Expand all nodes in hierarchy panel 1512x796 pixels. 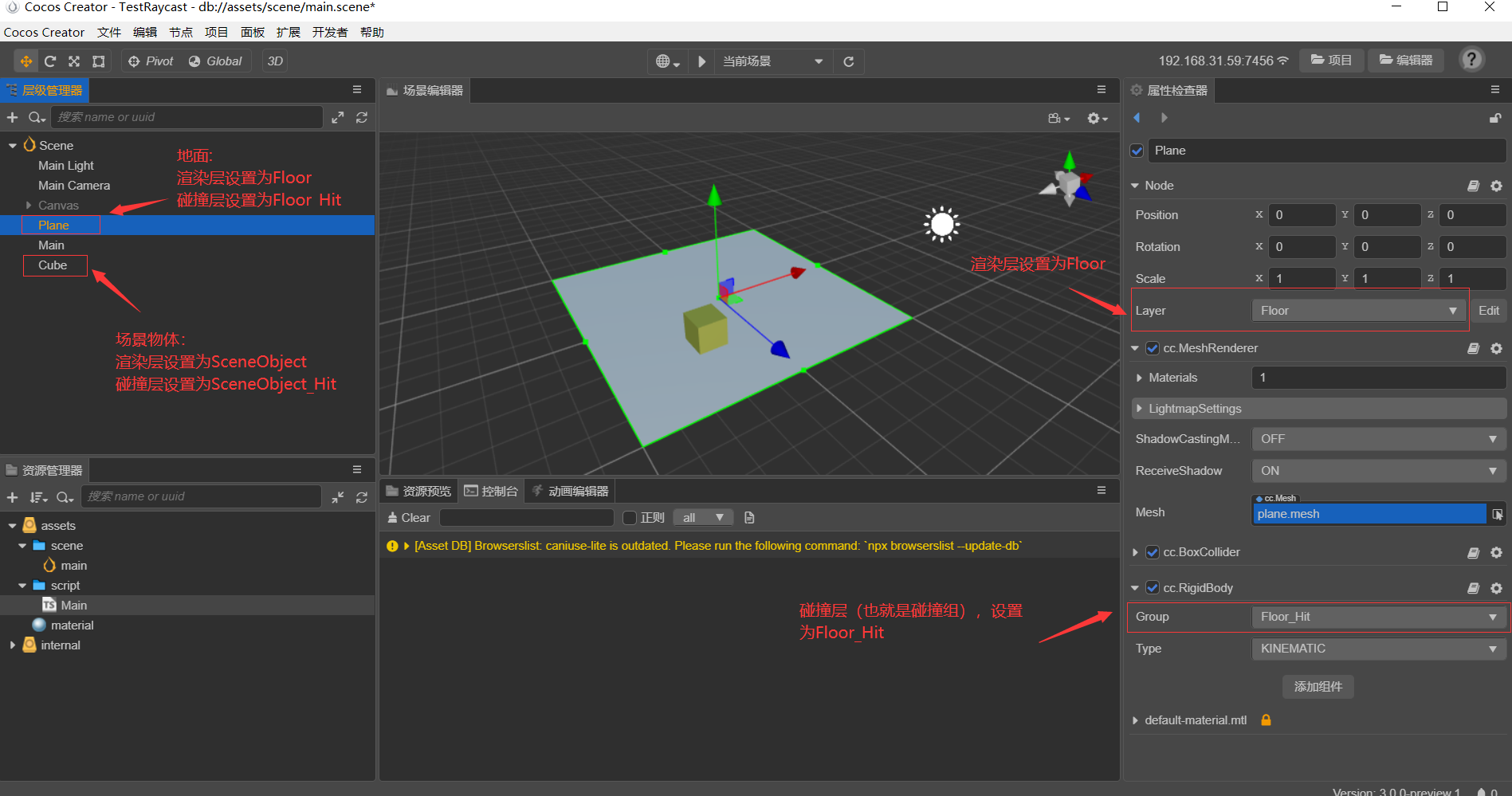click(x=338, y=117)
